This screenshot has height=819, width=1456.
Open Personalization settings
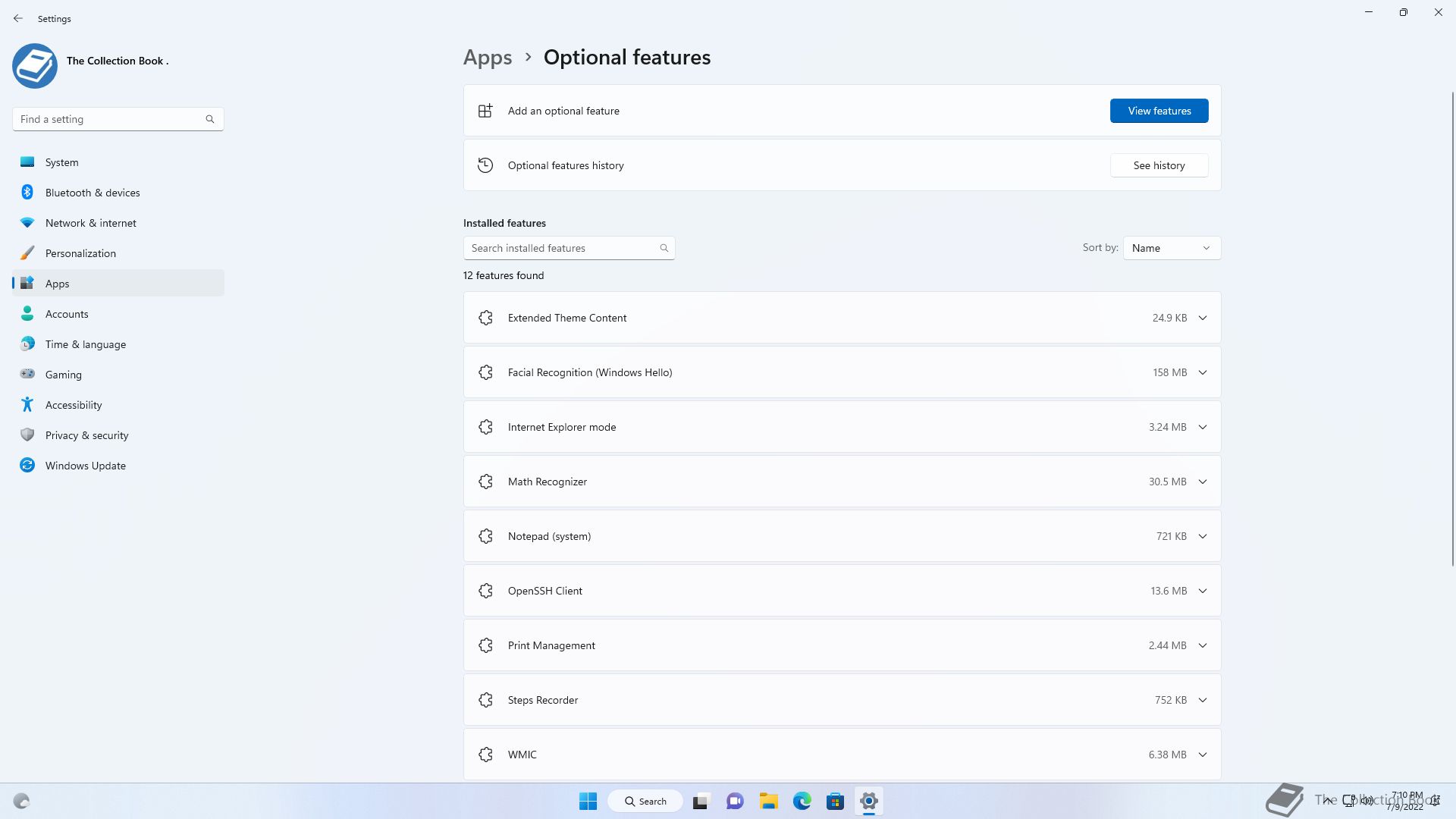(118, 253)
